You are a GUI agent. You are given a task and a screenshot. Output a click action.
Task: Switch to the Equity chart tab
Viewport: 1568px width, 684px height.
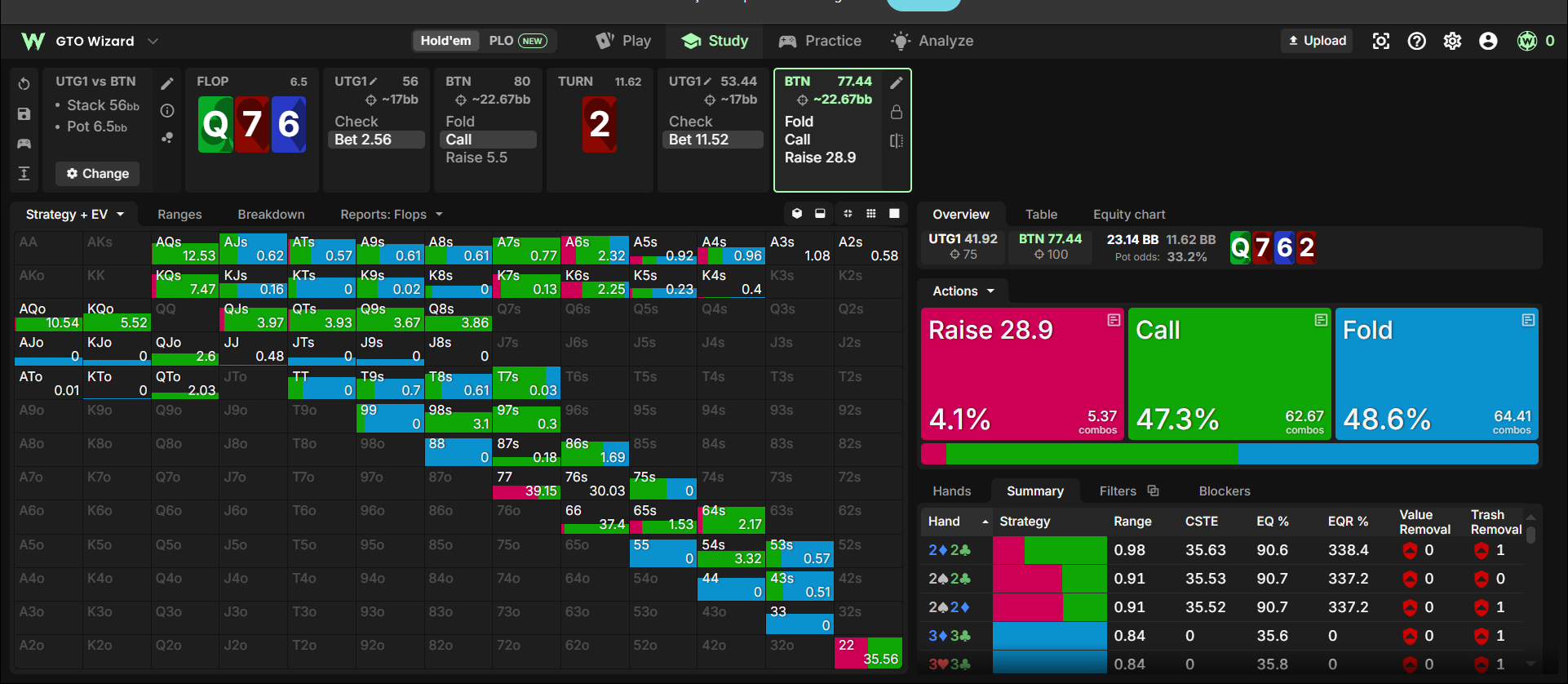click(1129, 214)
